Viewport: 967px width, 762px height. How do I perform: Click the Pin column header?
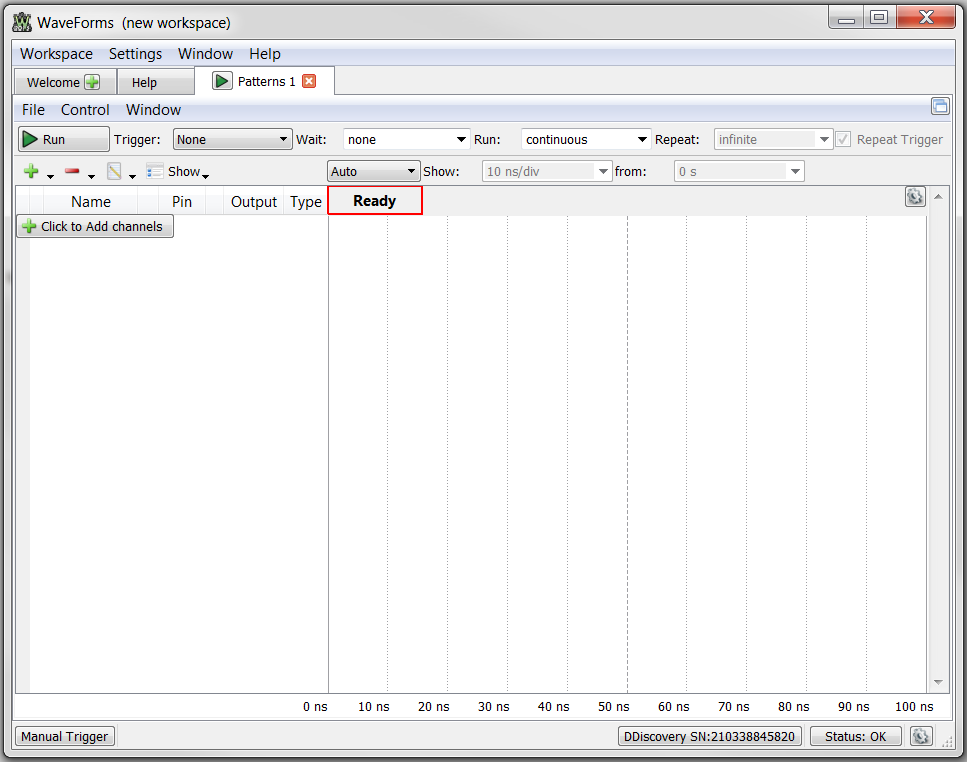pyautogui.click(x=182, y=202)
